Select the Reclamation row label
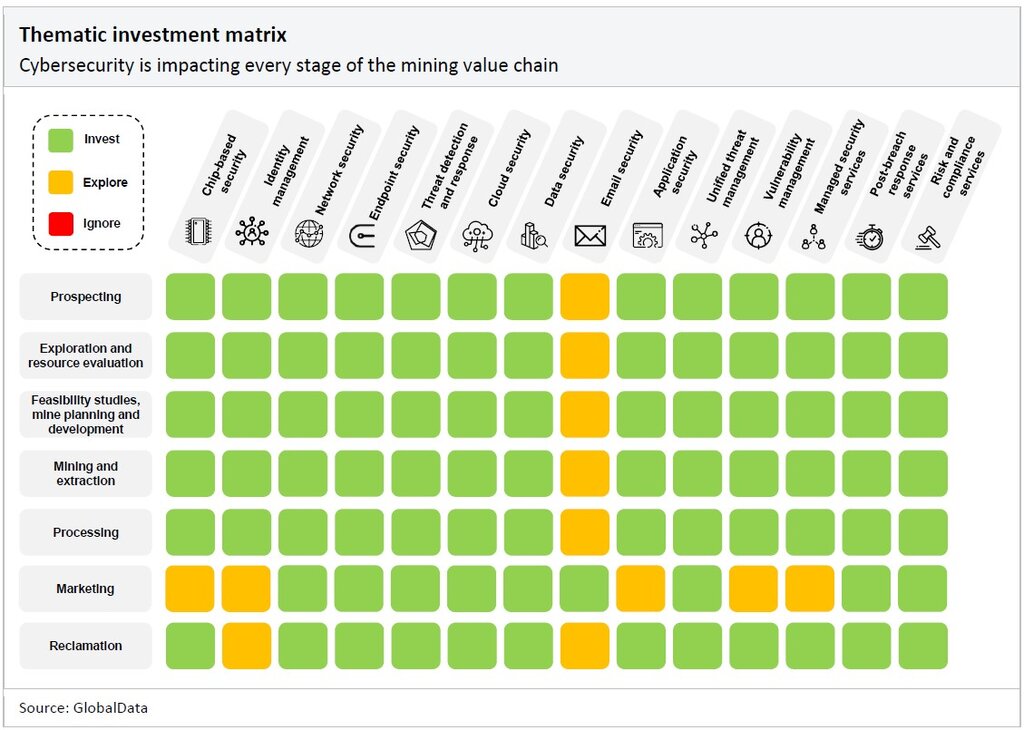Viewport: 1024px width, 730px height. 86,646
